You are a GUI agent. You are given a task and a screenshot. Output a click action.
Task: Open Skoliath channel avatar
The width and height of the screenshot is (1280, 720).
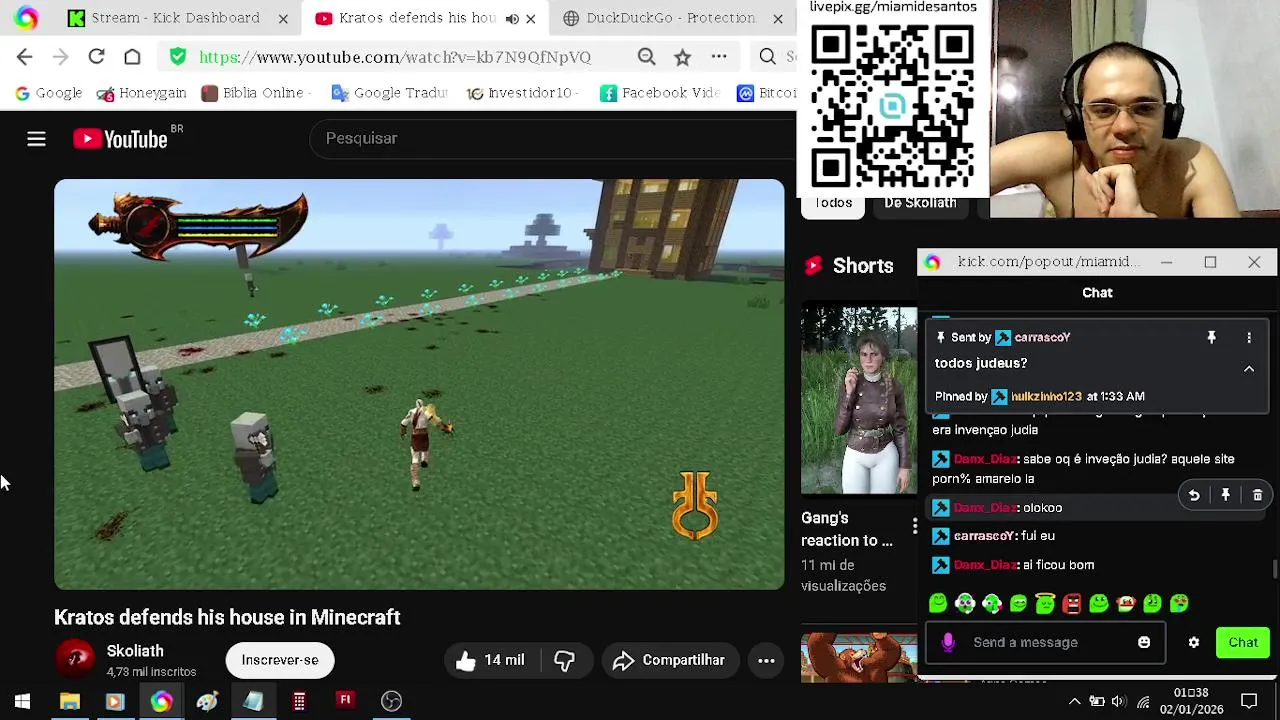pos(75,660)
